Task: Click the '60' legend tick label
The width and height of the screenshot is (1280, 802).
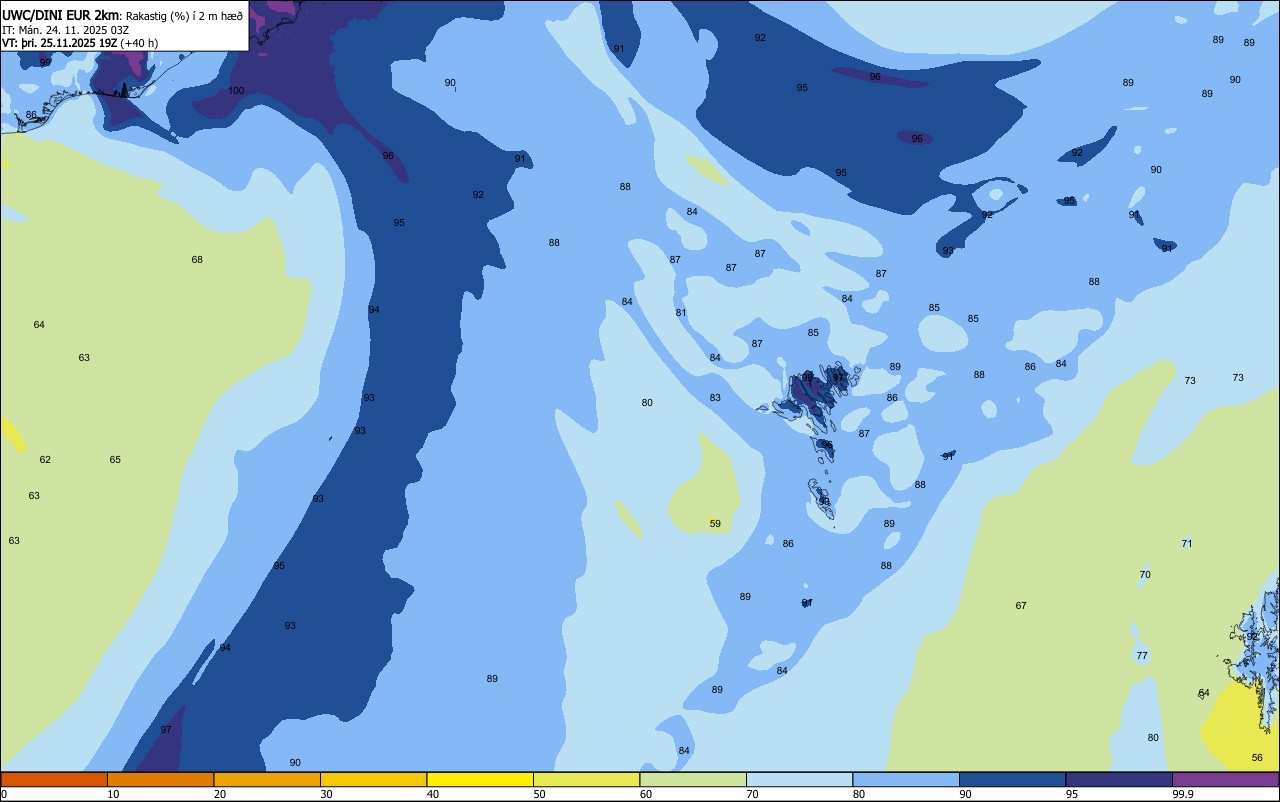Action: pyautogui.click(x=646, y=795)
